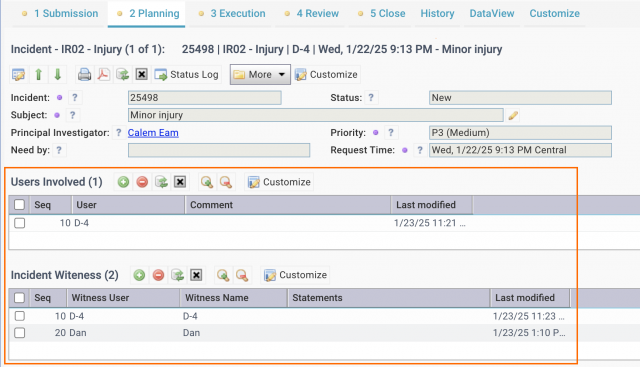Switch to the 1 Submission tab
Screen dimensions: 640x367
60,13
